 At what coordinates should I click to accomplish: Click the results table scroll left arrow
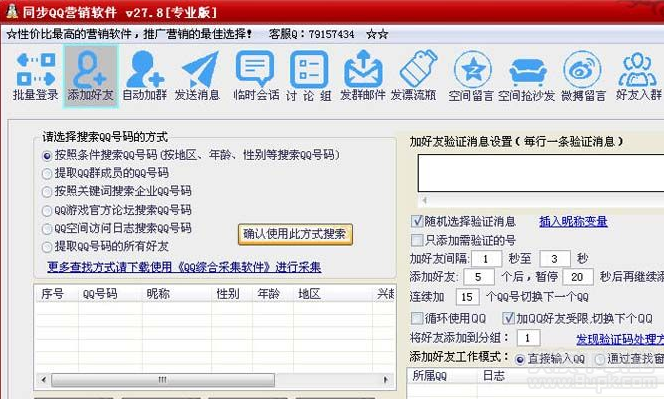pyautogui.click(x=44, y=380)
